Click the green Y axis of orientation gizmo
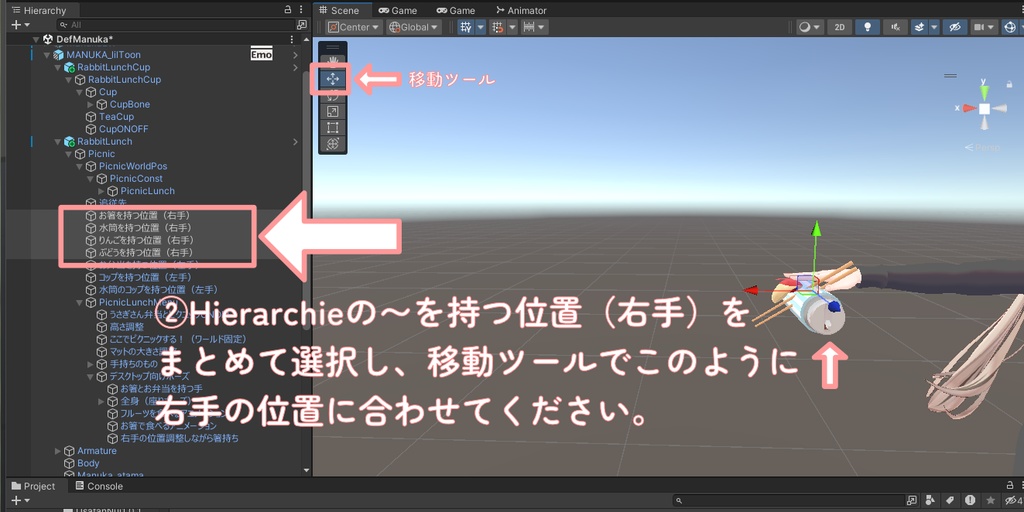 (984, 91)
